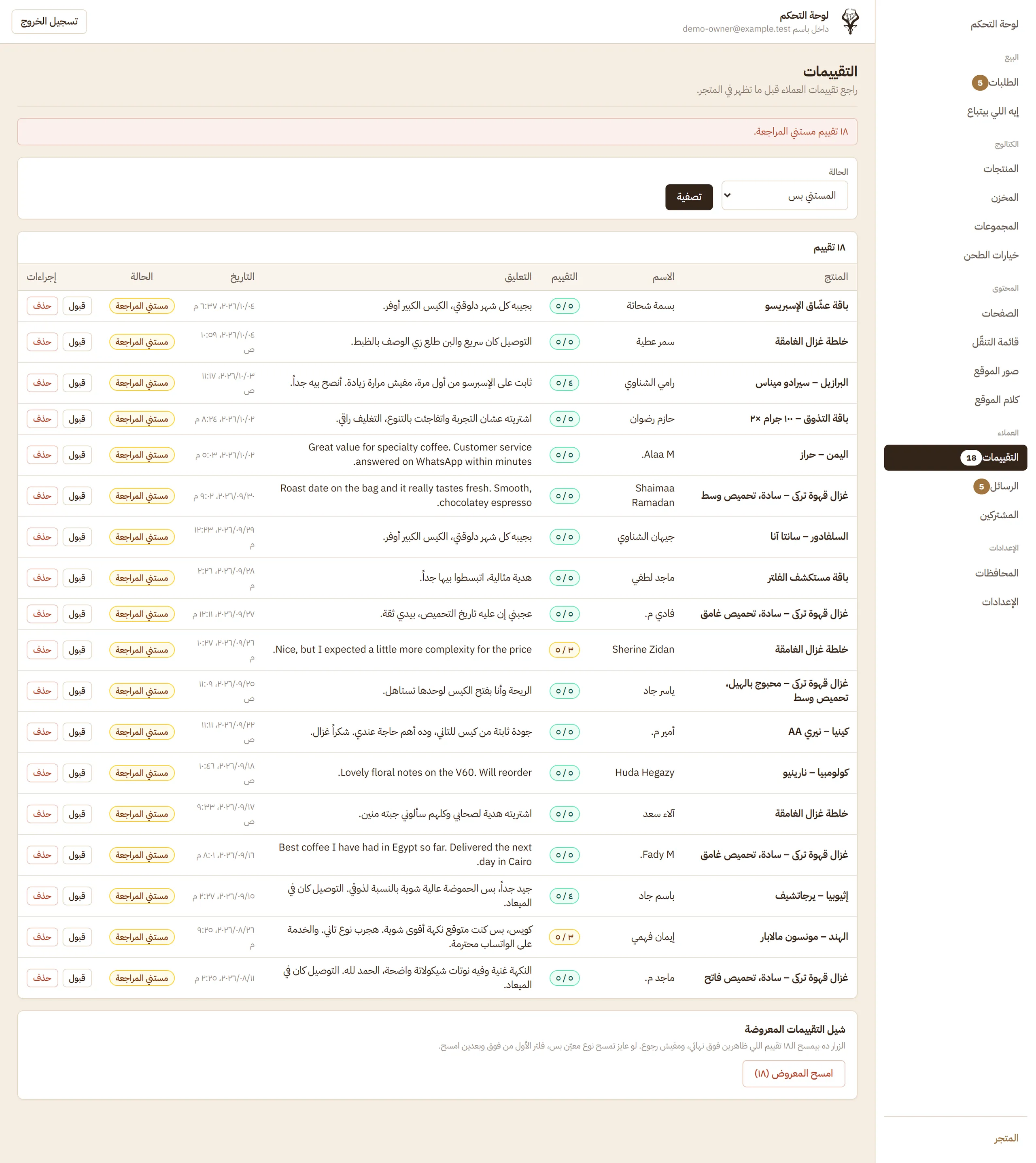This screenshot has height=1163, width=1036.
Task: Click status pill in Huda Hegazy's row
Action: coord(142,773)
